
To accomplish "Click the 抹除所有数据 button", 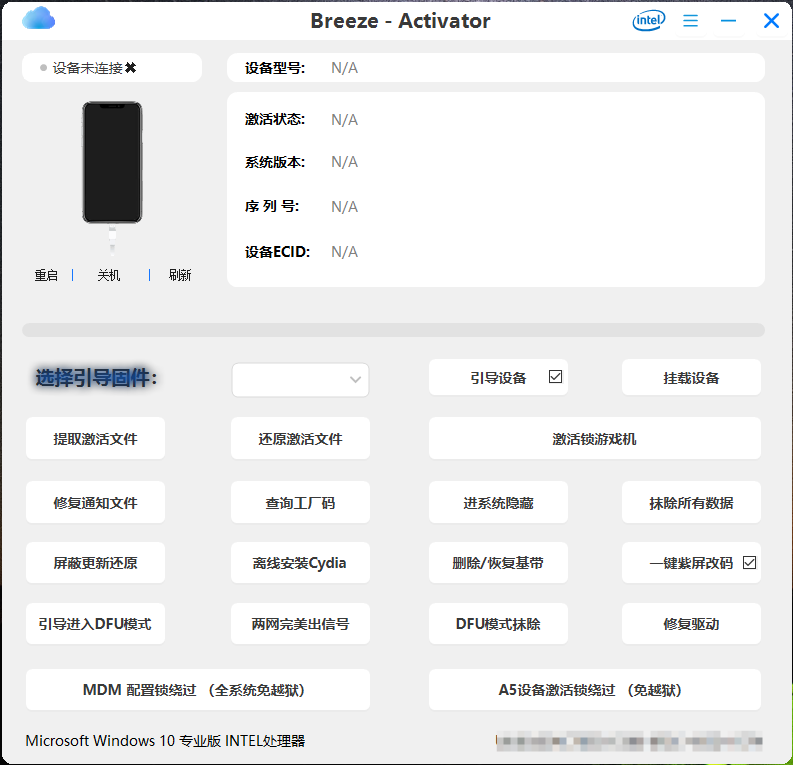I will (691, 503).
